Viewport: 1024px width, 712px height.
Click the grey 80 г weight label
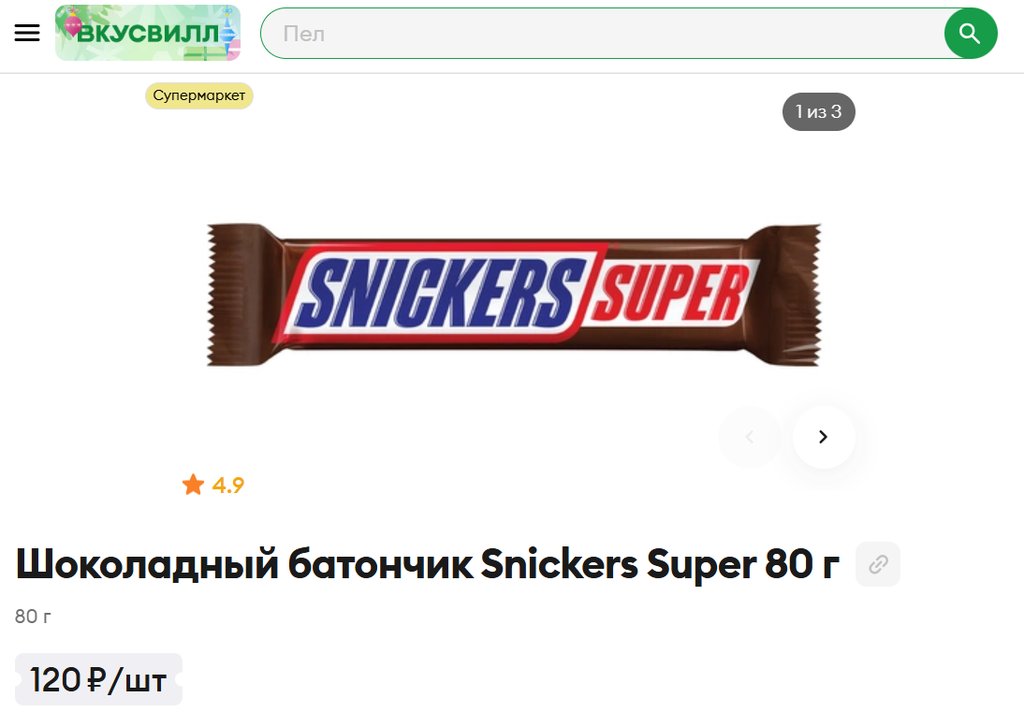[33, 616]
